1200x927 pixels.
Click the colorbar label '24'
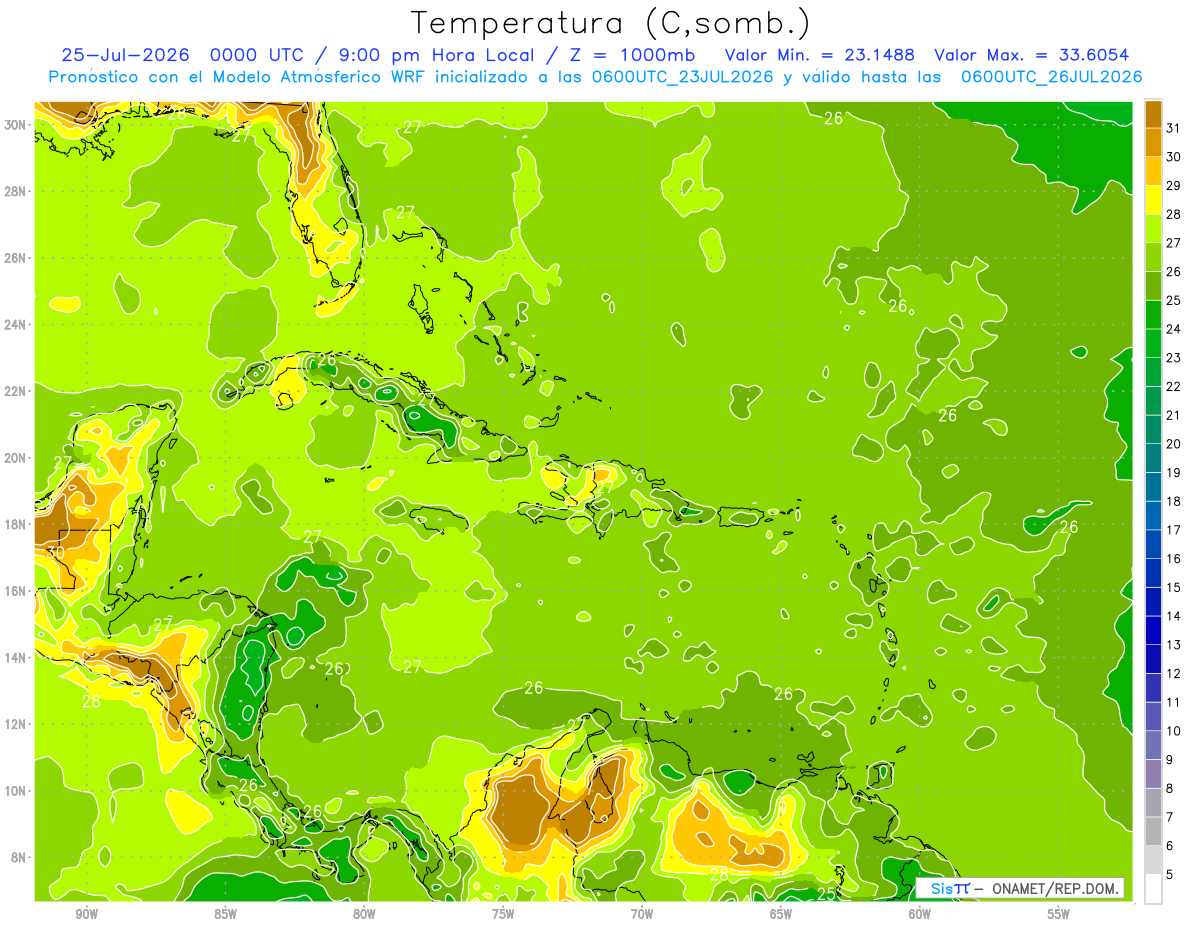point(1174,329)
